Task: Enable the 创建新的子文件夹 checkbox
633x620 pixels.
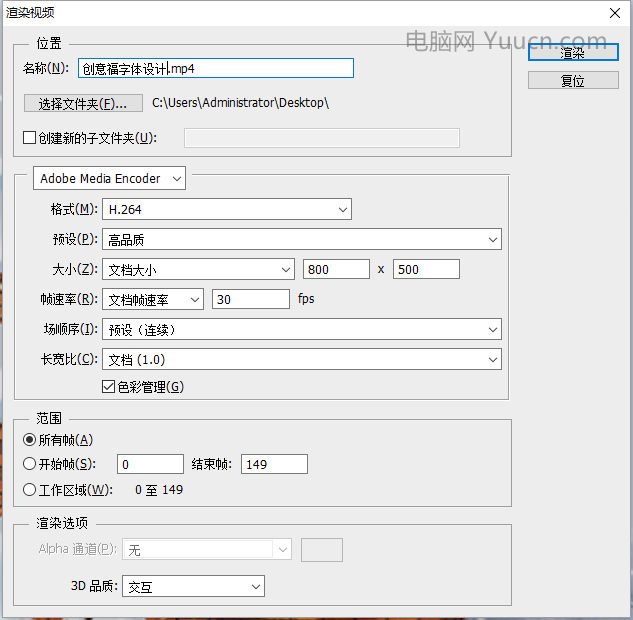Action: coord(29,138)
